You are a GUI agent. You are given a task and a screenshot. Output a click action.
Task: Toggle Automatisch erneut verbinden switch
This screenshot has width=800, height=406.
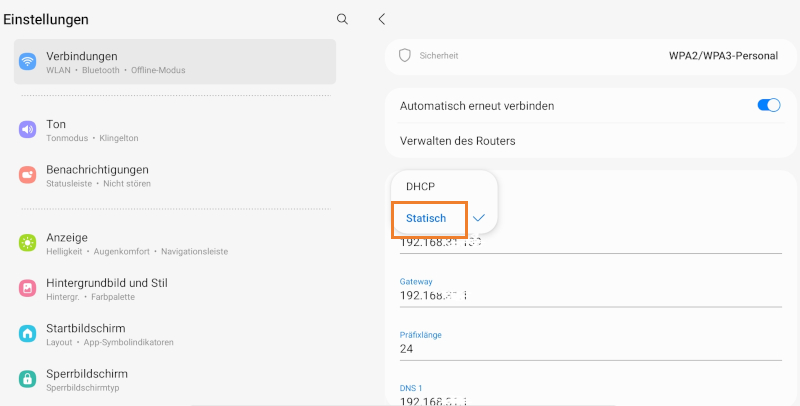[769, 106]
